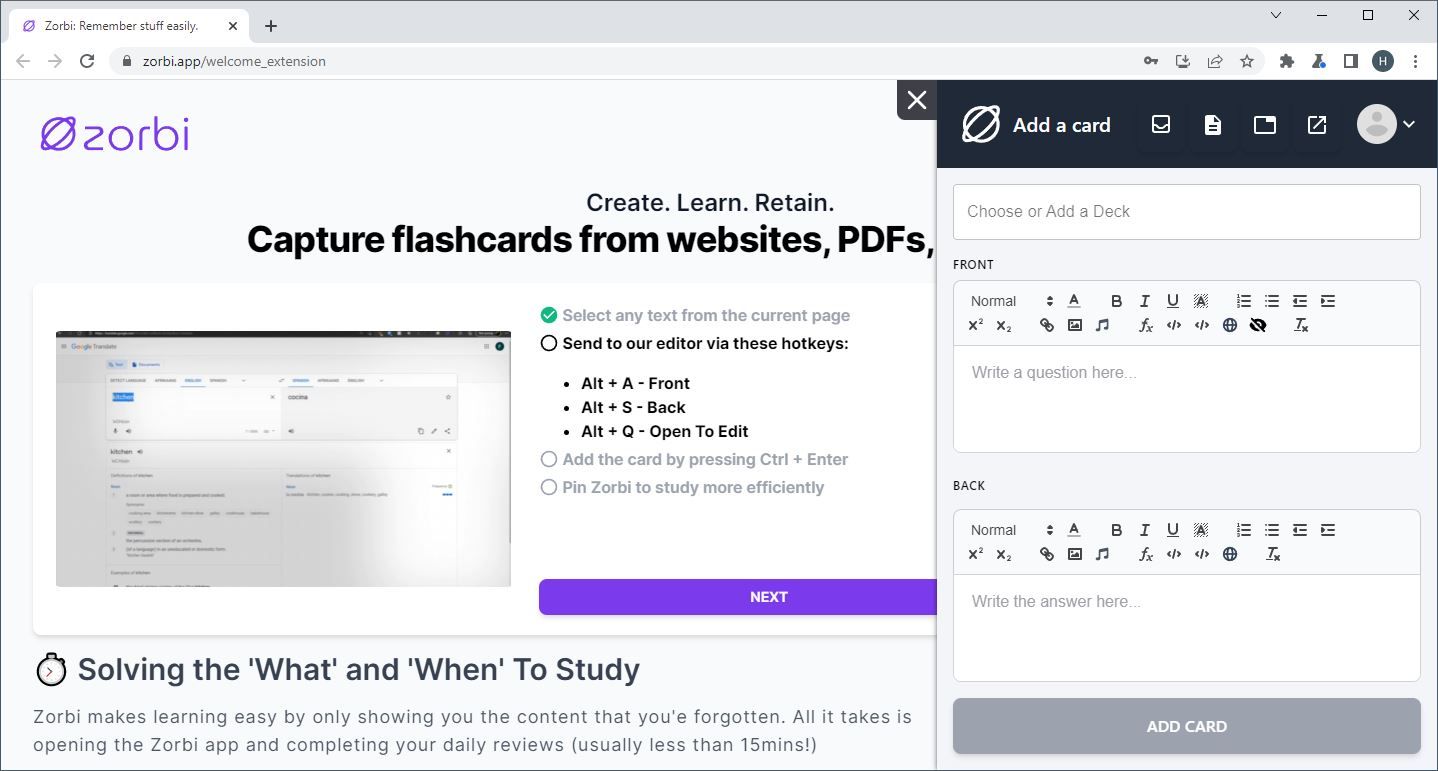Viewport: 1438px width, 771px height.
Task: Apply underline in the Back editor toolbar
Action: (x=1173, y=530)
